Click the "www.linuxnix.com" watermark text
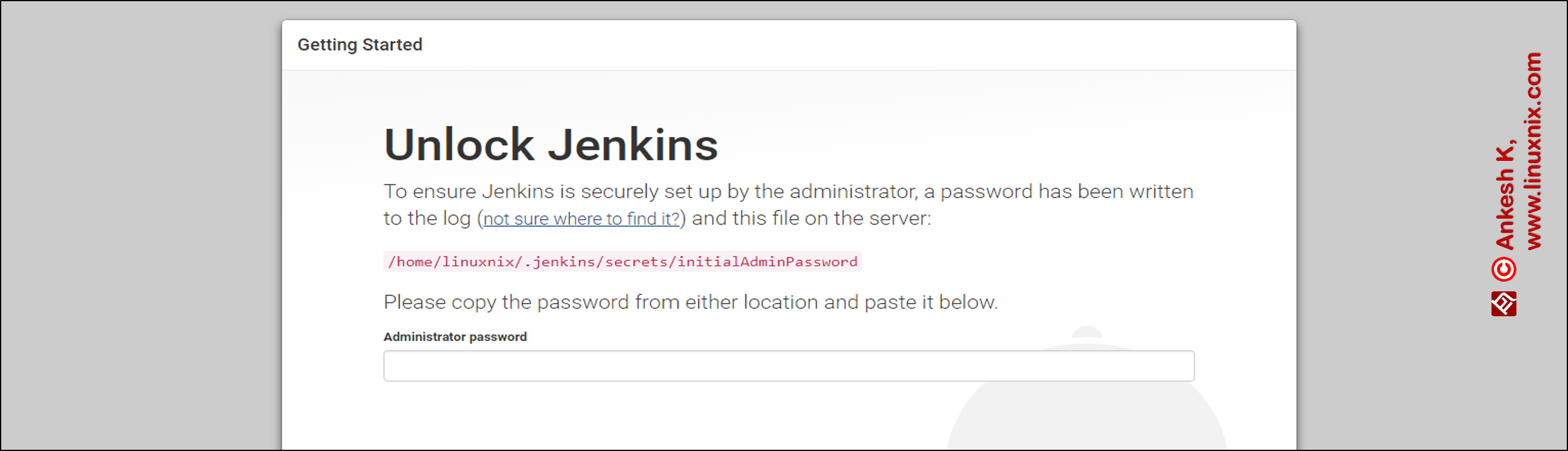This screenshot has height=451, width=1568. pos(1533,151)
